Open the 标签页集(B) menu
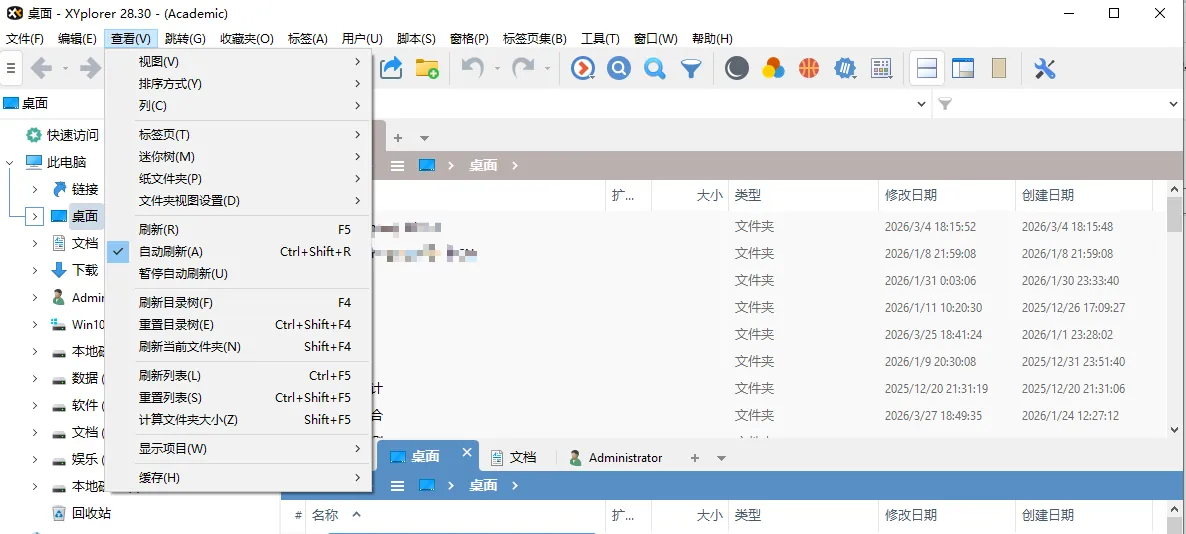1186x534 pixels. coord(535,39)
